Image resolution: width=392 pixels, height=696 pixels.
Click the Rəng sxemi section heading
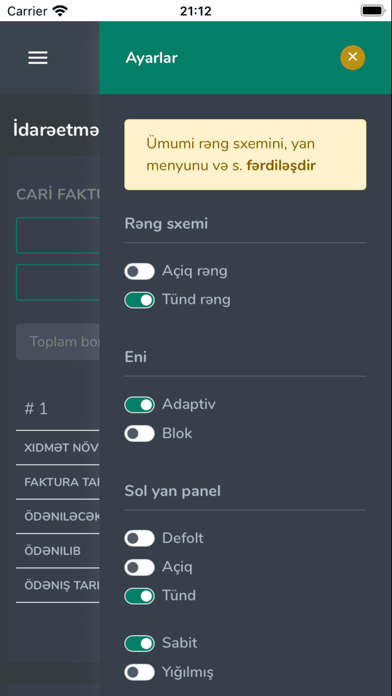coord(166,224)
